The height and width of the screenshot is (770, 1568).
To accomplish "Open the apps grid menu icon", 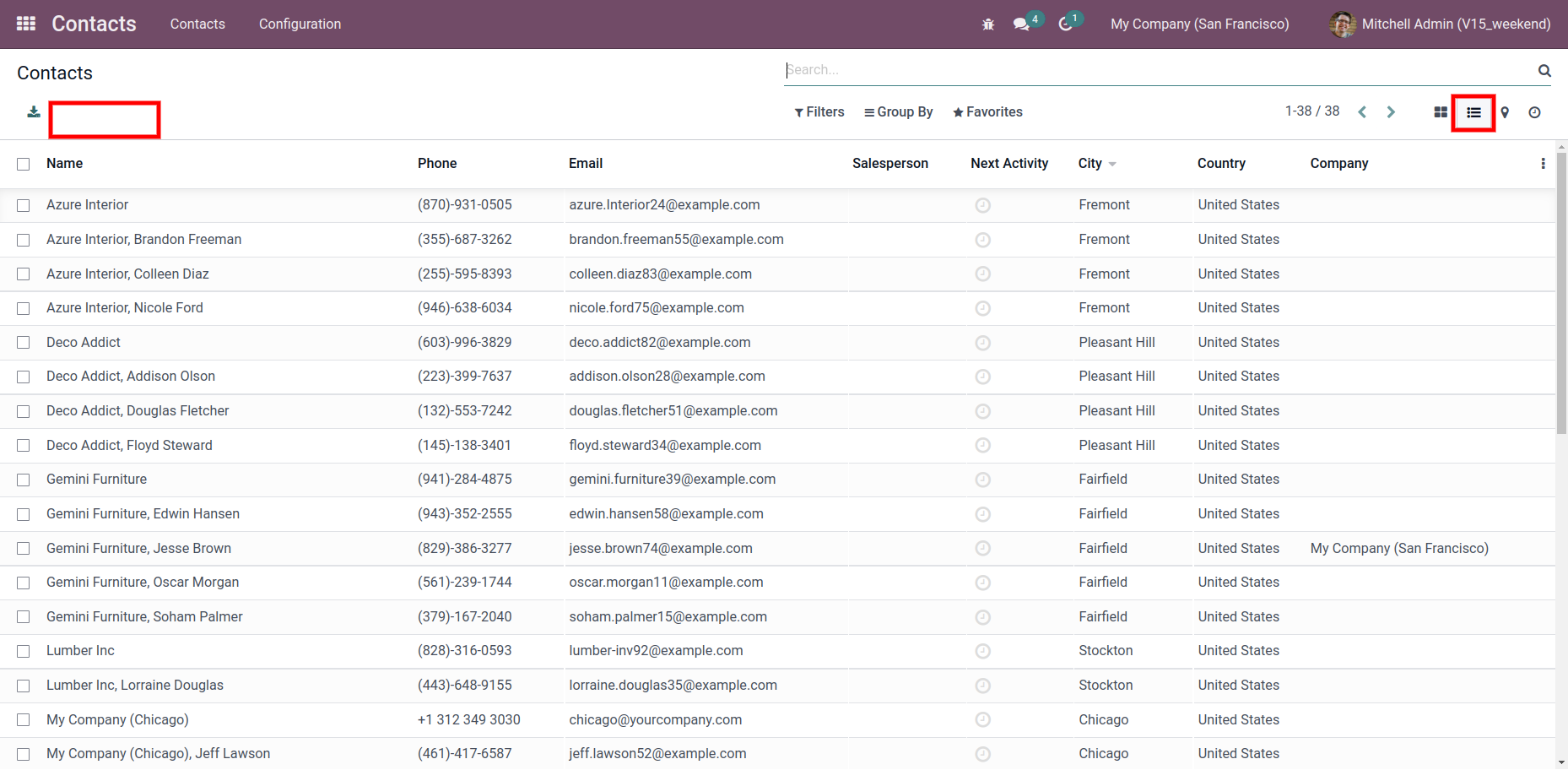I will click(26, 24).
